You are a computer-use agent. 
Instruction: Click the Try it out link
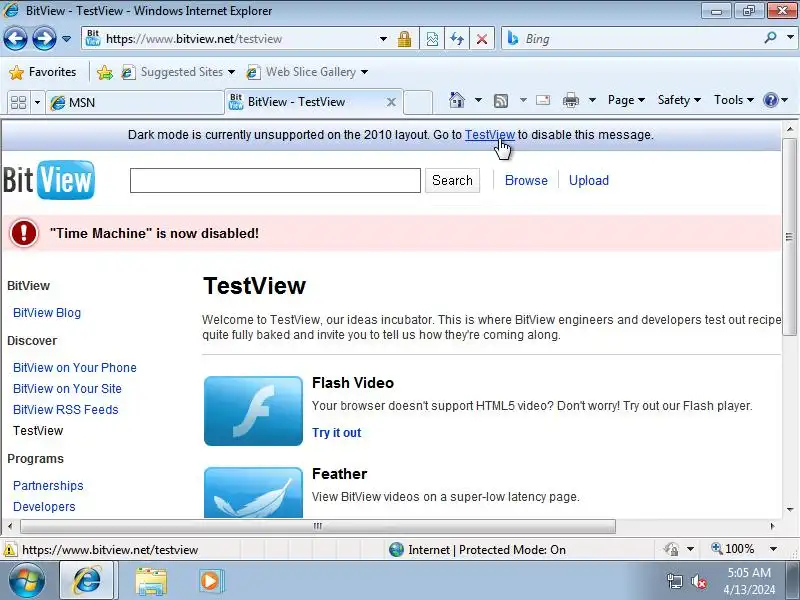pyautogui.click(x=336, y=433)
